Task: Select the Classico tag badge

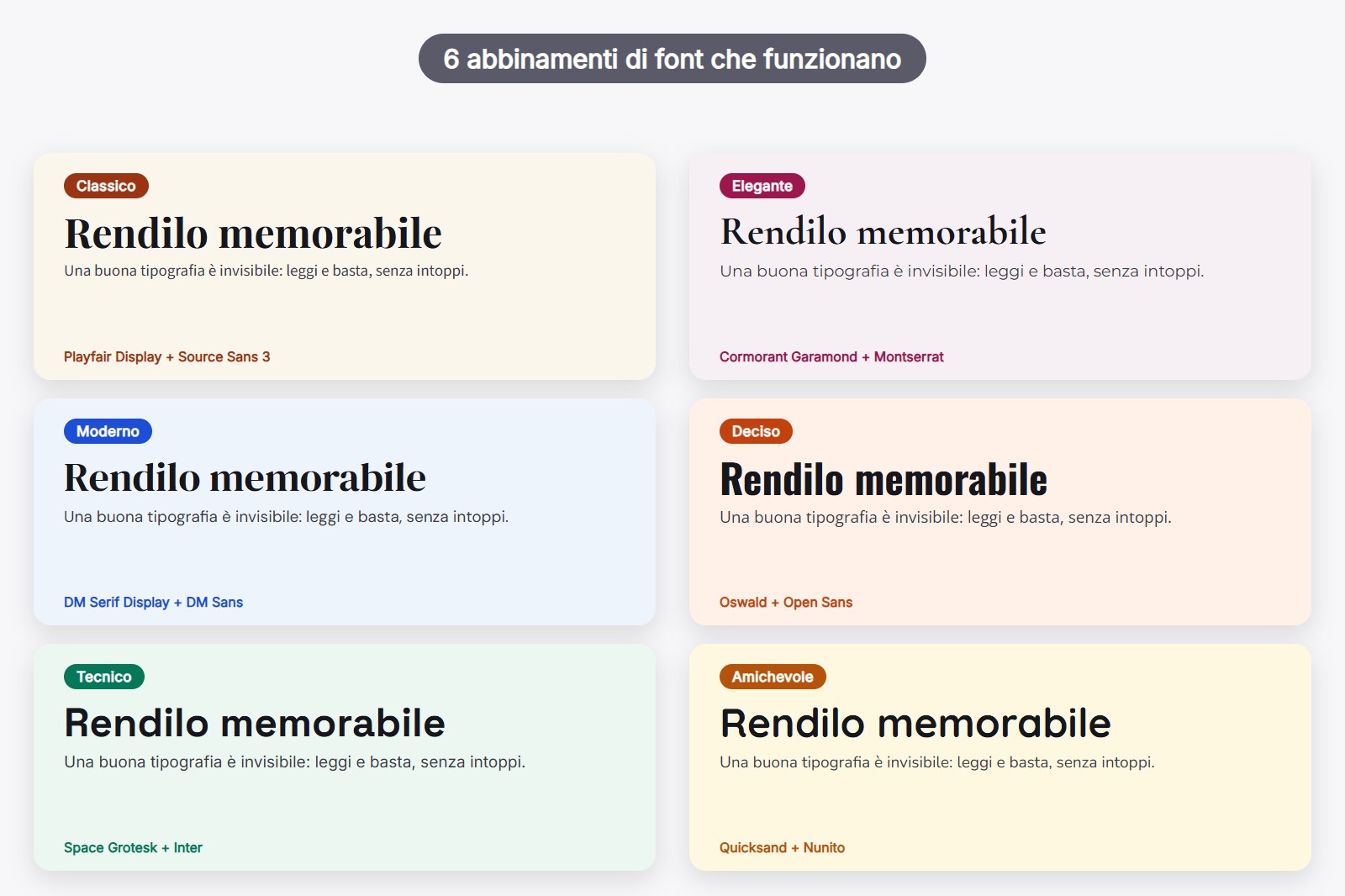Action: click(106, 186)
